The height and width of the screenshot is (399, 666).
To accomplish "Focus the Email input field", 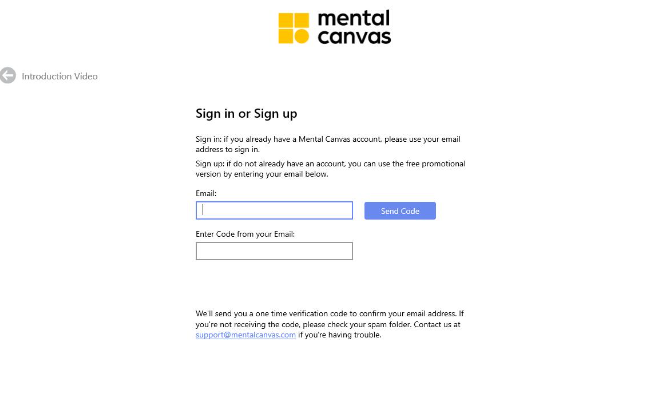I will coord(274,210).
